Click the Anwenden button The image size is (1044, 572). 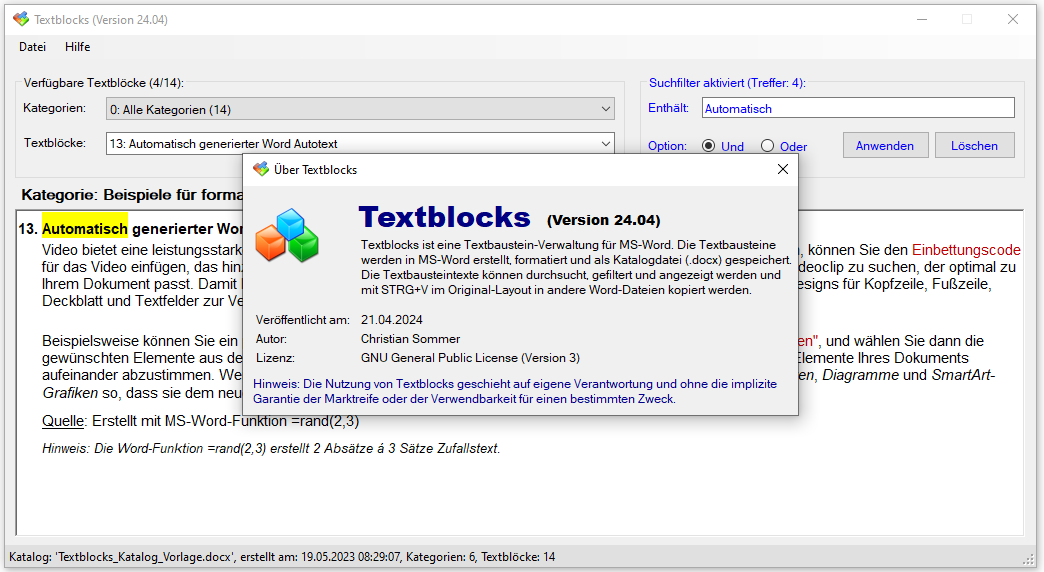click(885, 145)
